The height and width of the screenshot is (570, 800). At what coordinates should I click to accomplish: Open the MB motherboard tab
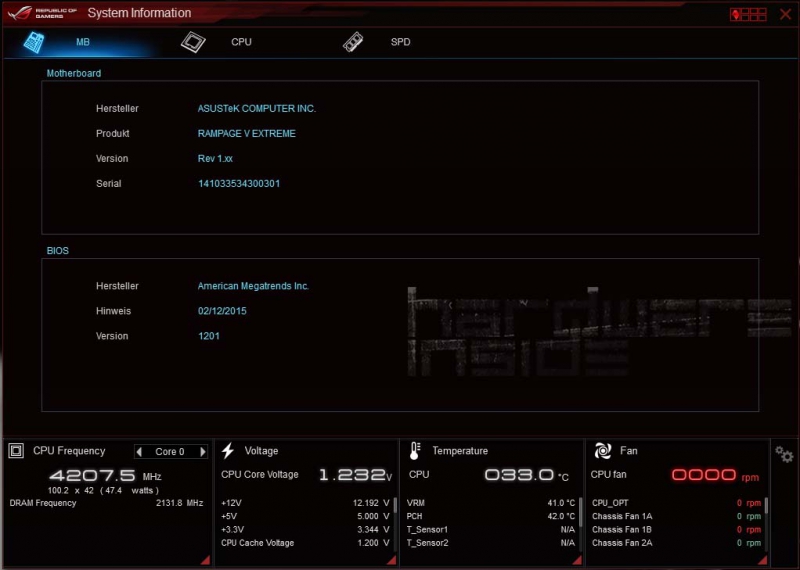83,42
